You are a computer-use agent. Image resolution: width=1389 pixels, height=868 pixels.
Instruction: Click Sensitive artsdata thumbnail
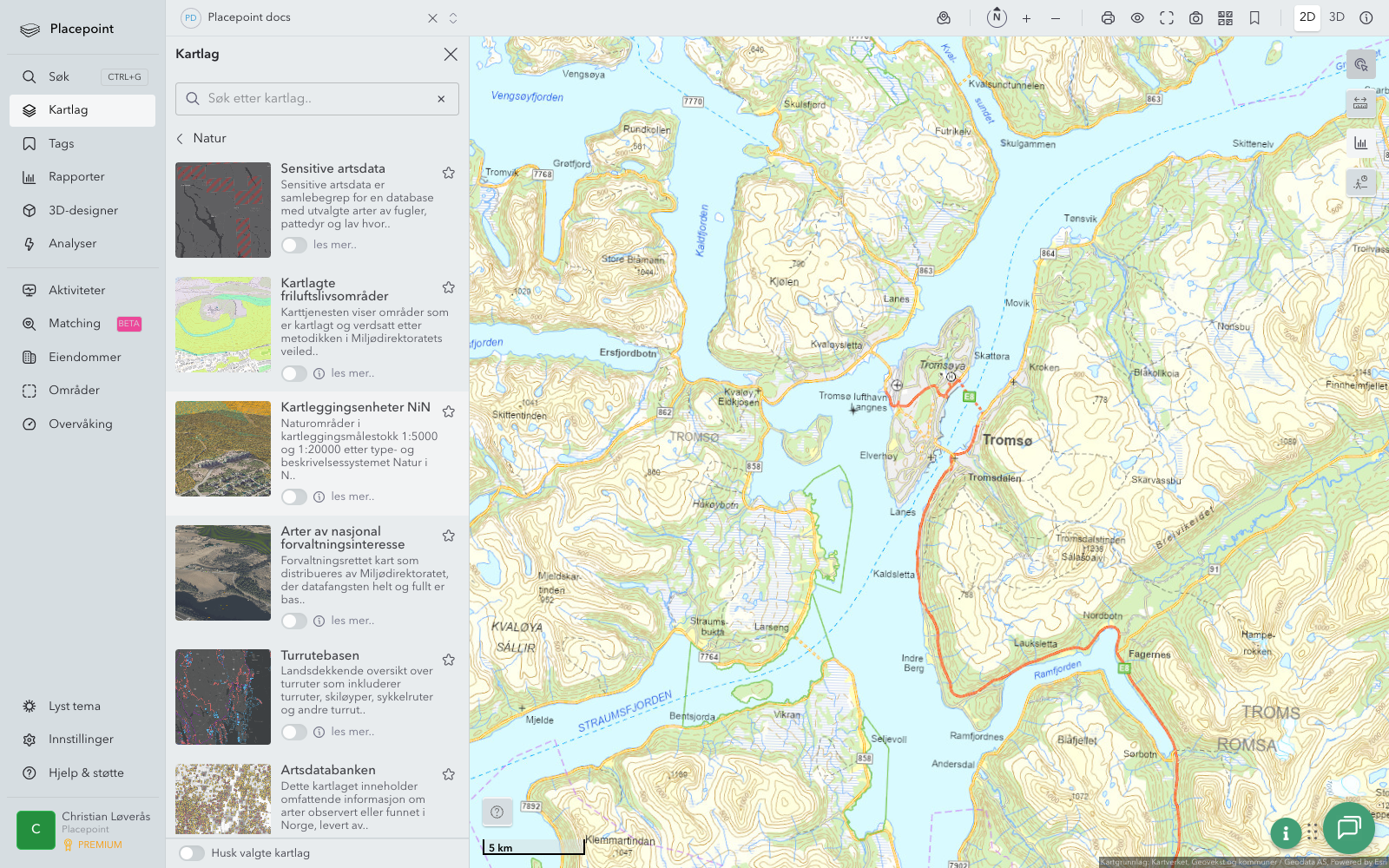pyautogui.click(x=223, y=210)
